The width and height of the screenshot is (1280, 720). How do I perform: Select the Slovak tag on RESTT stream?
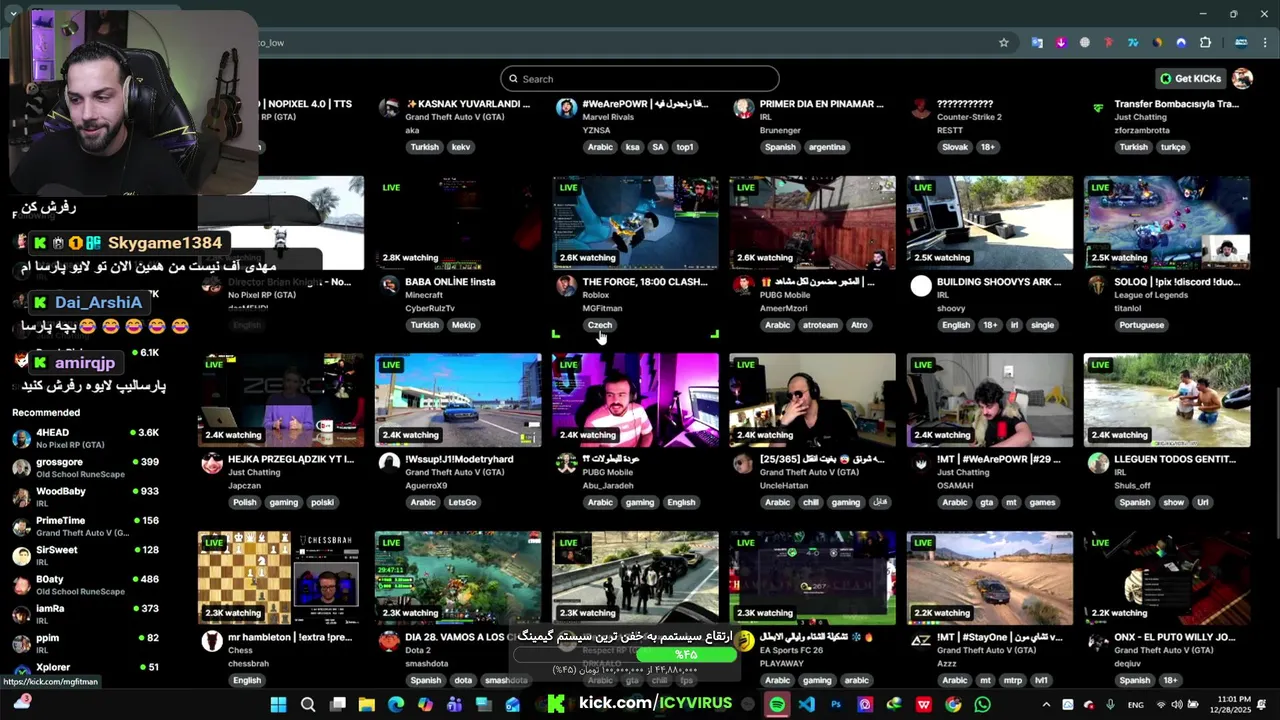click(x=954, y=147)
